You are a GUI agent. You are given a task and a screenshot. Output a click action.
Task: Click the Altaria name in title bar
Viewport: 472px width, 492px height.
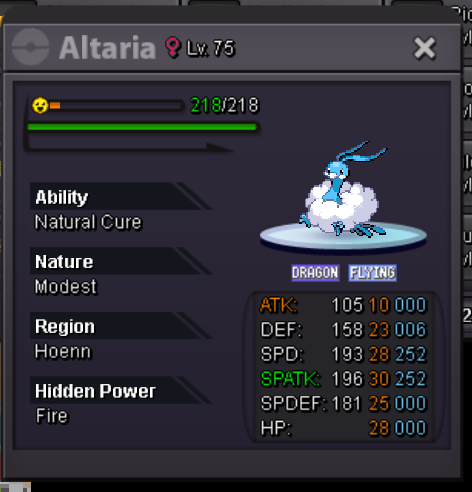[107, 48]
